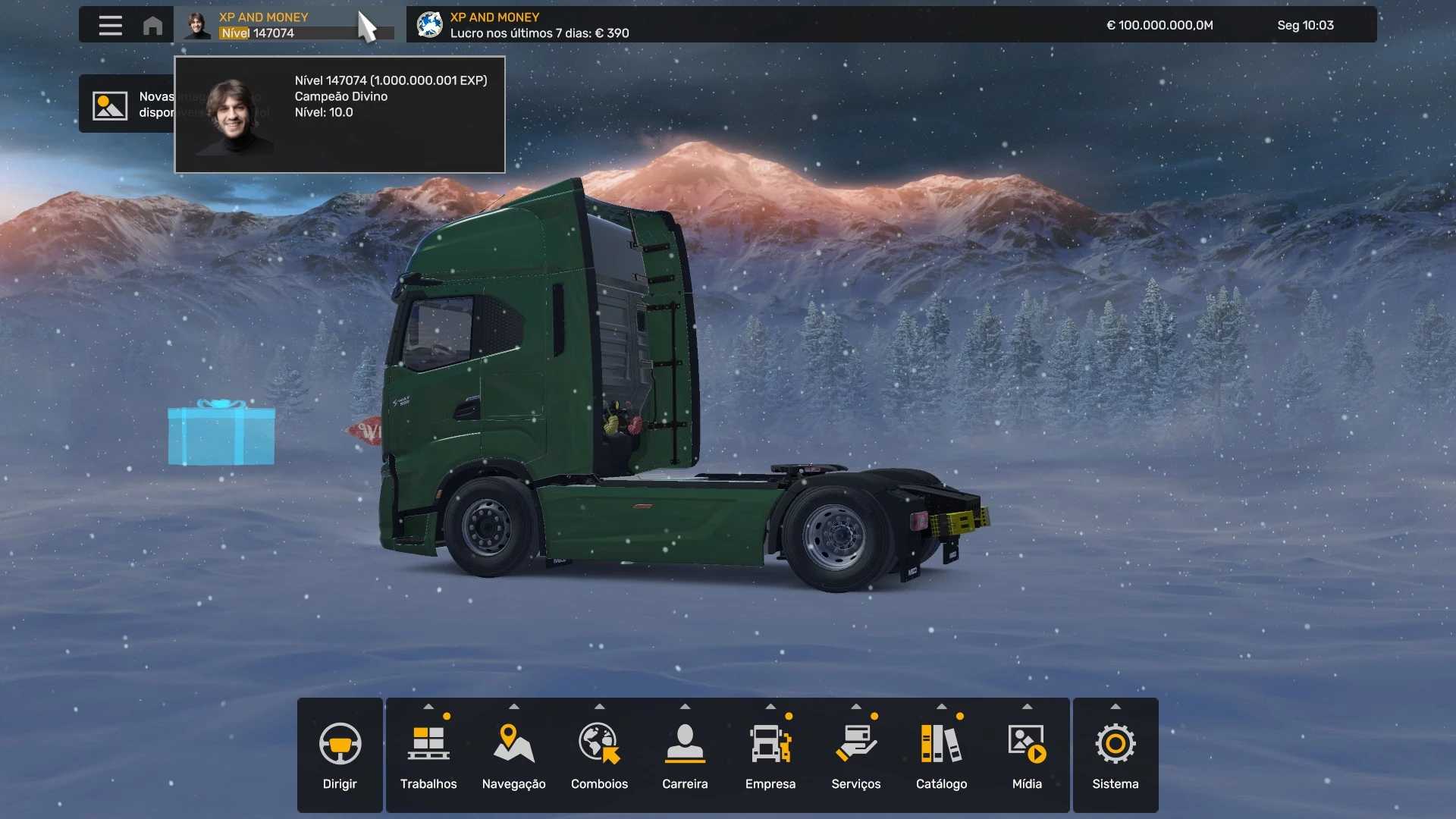Open the hamburger main menu icon
The height and width of the screenshot is (819, 1456).
coord(110,25)
